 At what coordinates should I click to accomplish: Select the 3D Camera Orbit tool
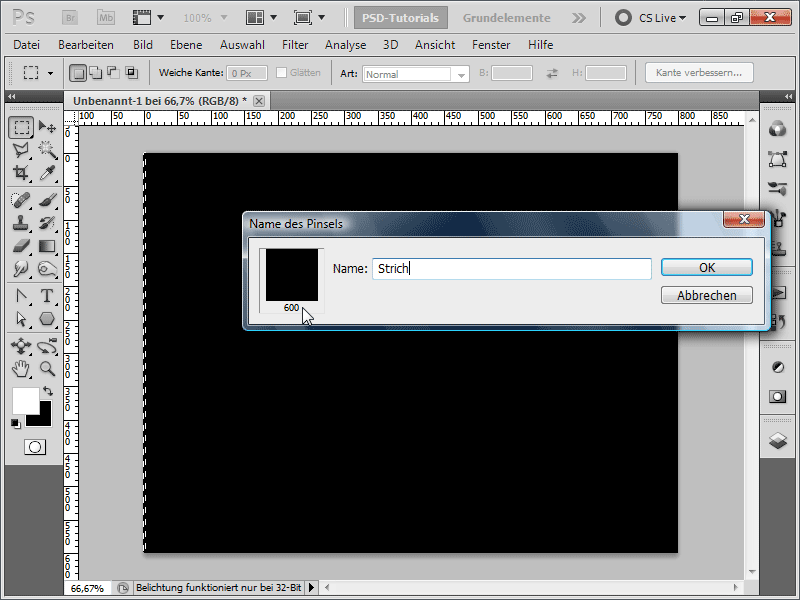[x=47, y=346]
